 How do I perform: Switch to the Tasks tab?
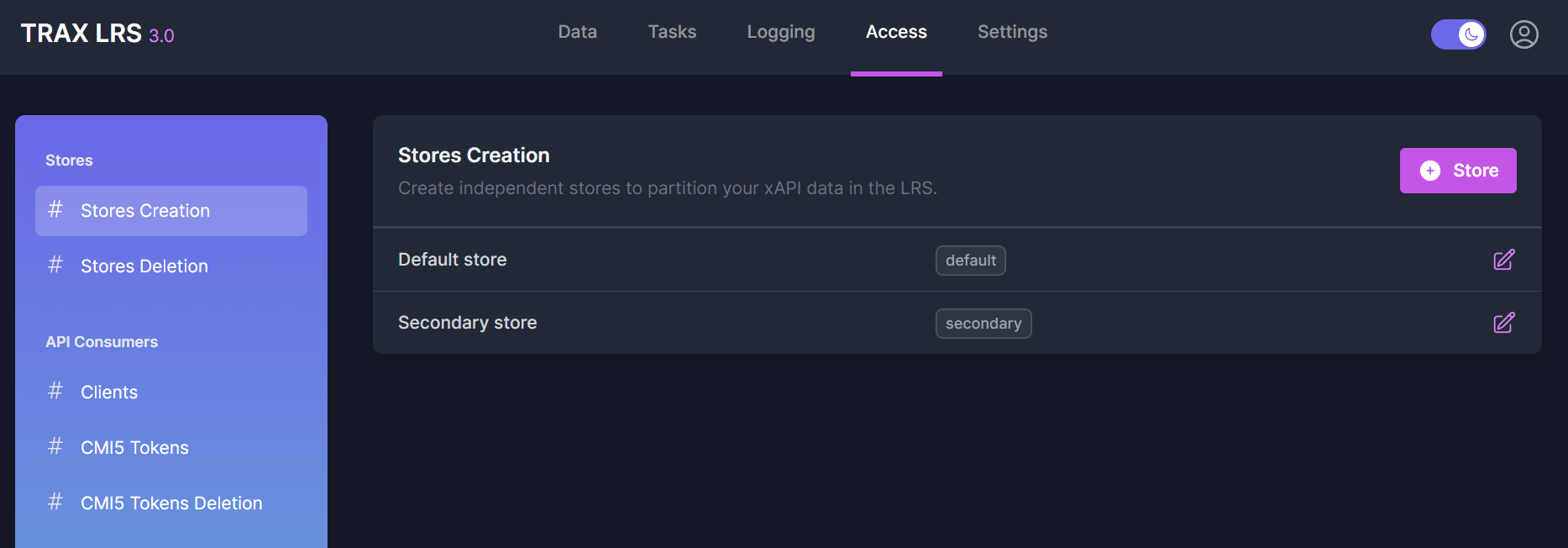pyautogui.click(x=672, y=32)
